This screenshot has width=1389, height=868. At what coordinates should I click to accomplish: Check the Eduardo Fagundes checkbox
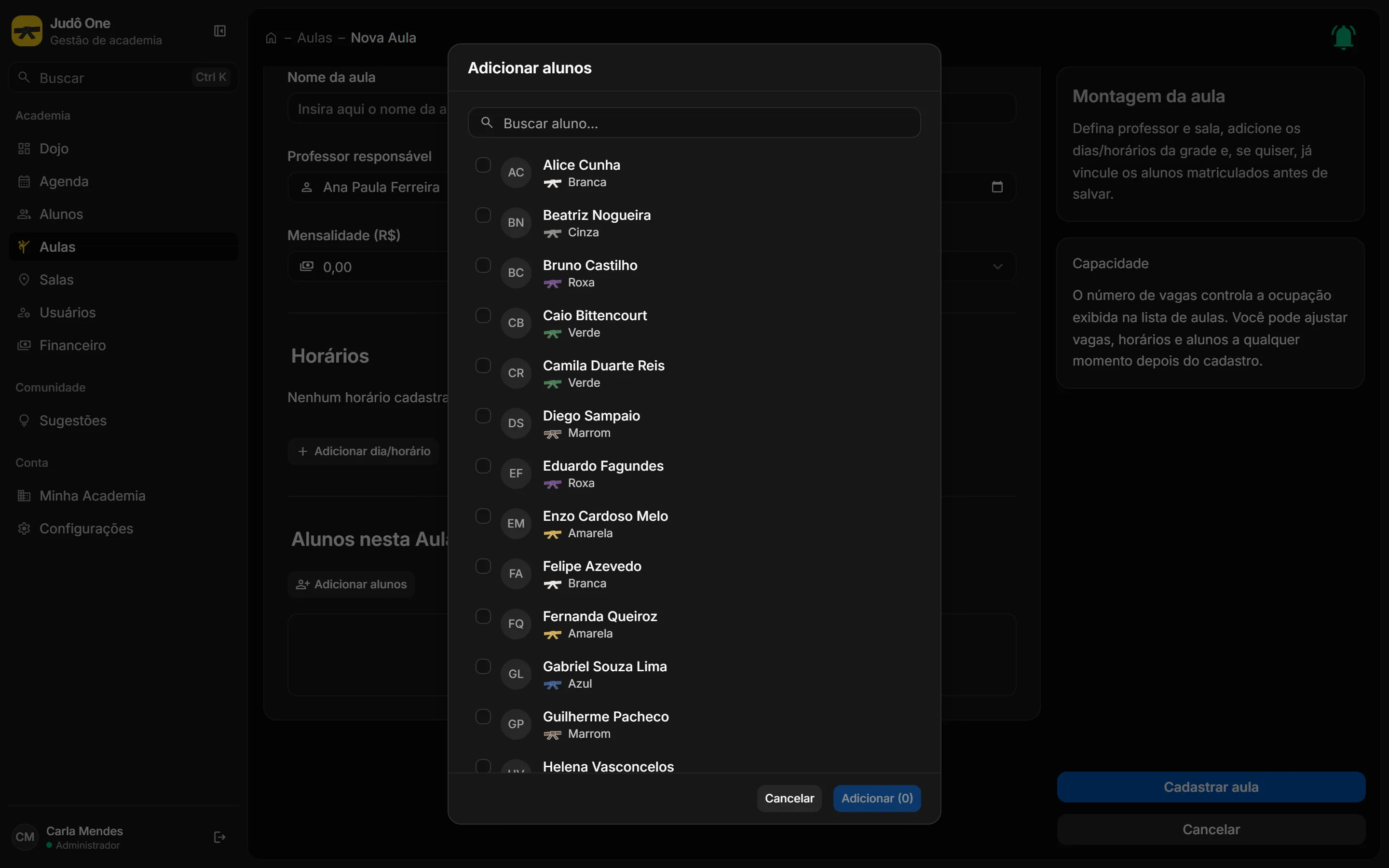click(483, 466)
